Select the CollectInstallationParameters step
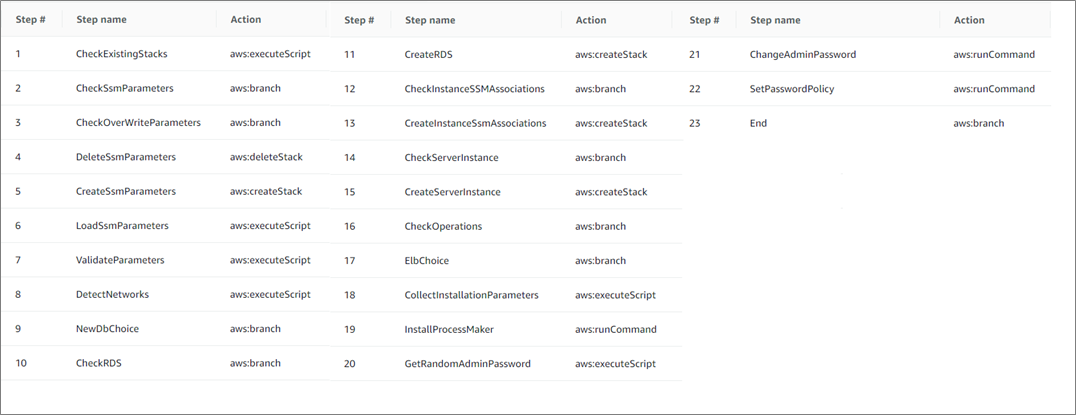 pyautogui.click(x=471, y=295)
